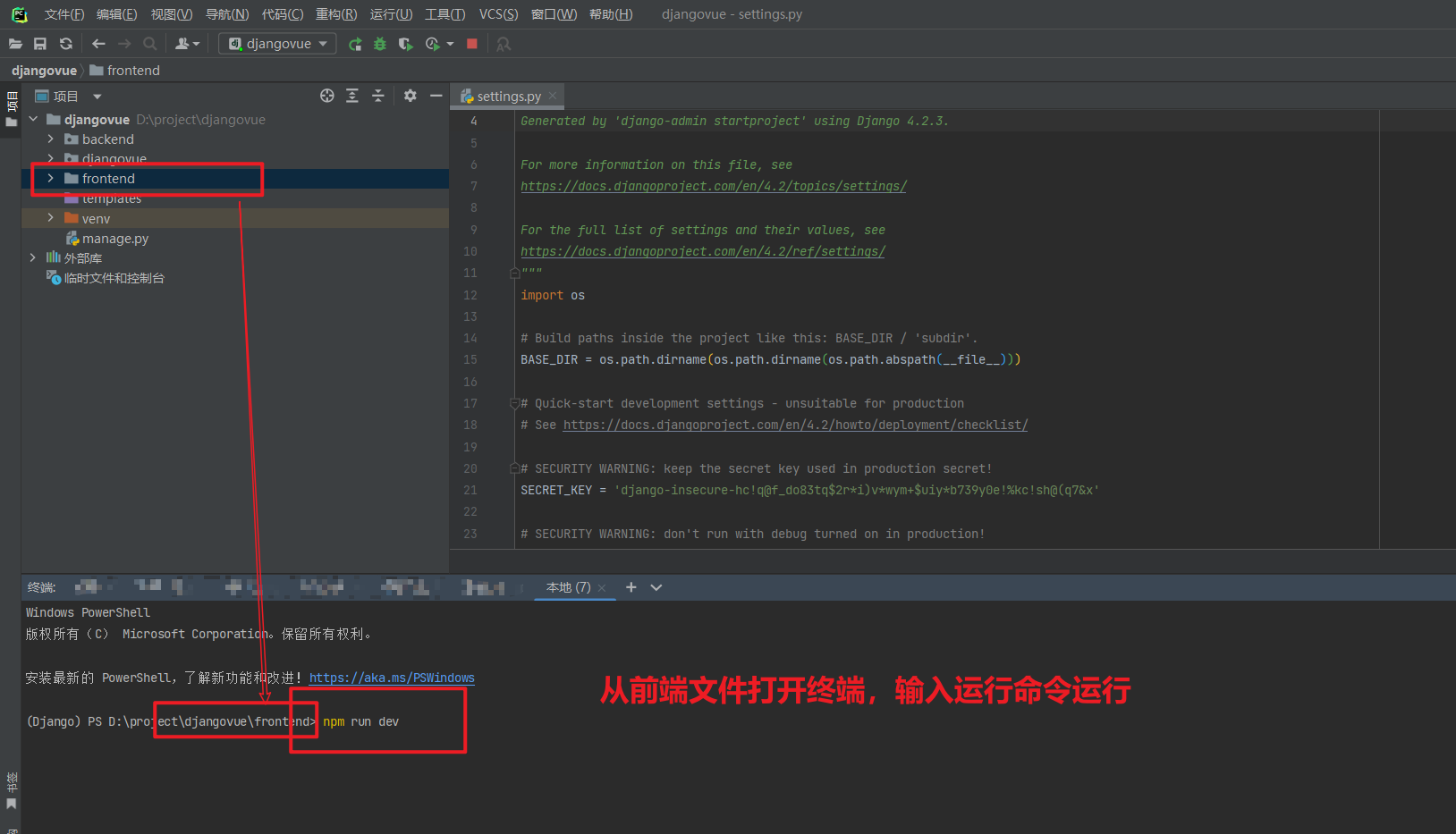Click the open folder toolbar icon
Screen dimensions: 1456x834
click(x=15, y=44)
